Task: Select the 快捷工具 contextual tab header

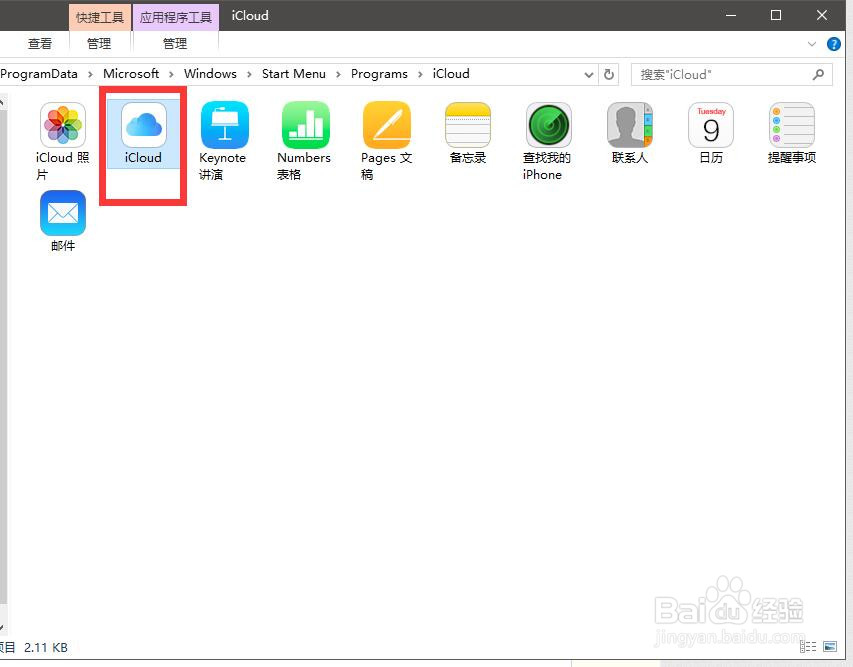Action: click(x=100, y=17)
